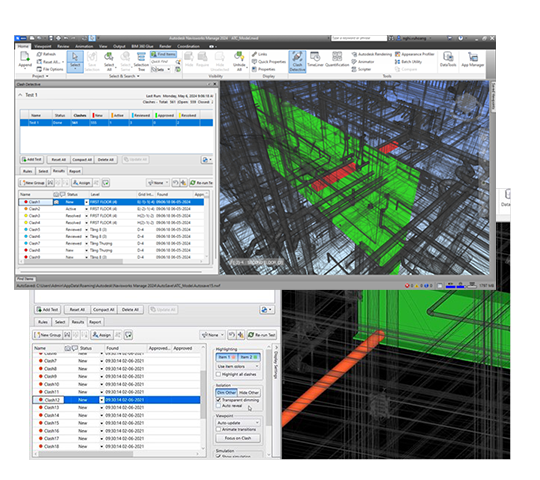Image resolution: width=540 pixels, height=480 pixels.
Task: Toggle the Highlight all clashes checkbox
Action: pyautogui.click(x=218, y=374)
